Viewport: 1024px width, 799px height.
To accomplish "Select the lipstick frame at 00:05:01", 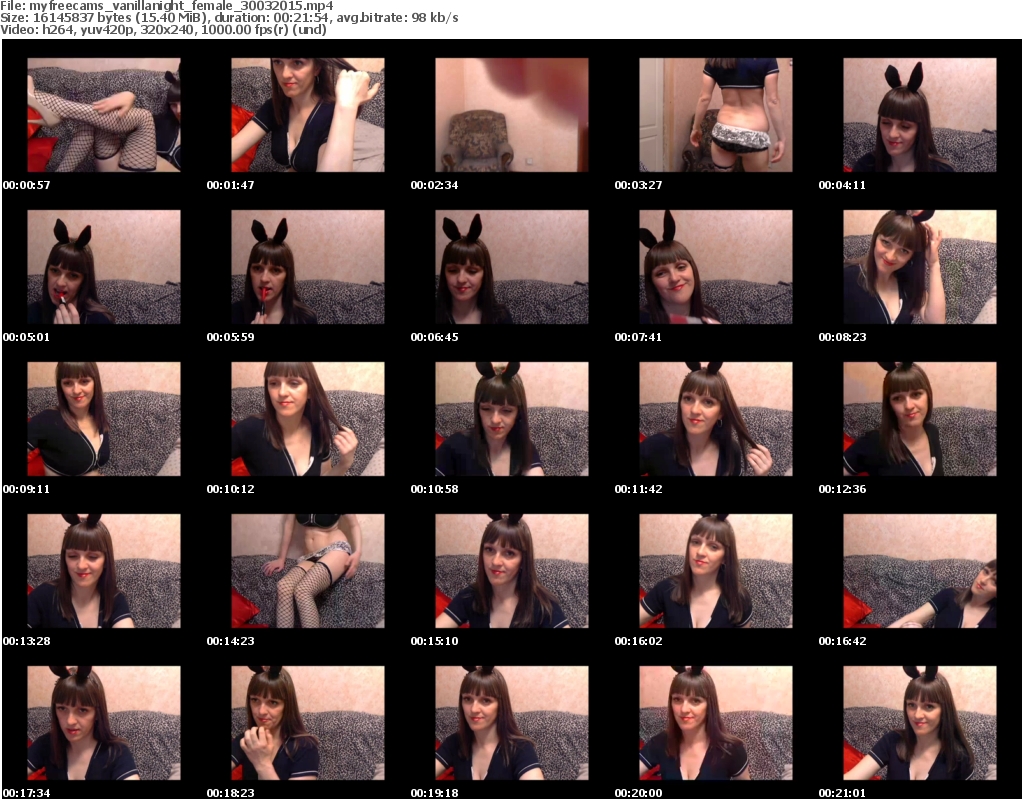I will coord(104,267).
